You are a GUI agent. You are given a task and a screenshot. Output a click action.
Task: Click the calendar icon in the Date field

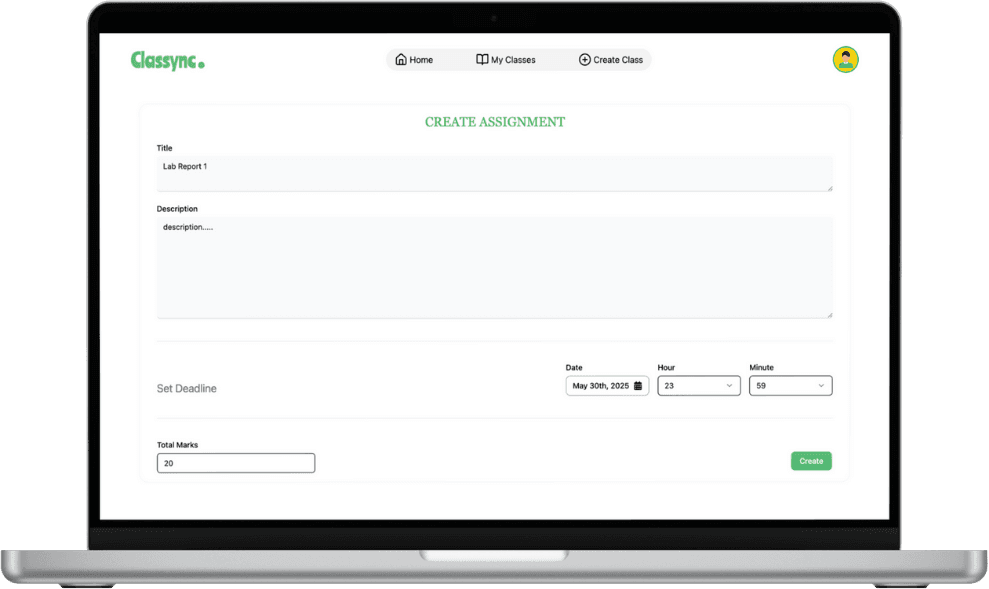tap(639, 386)
